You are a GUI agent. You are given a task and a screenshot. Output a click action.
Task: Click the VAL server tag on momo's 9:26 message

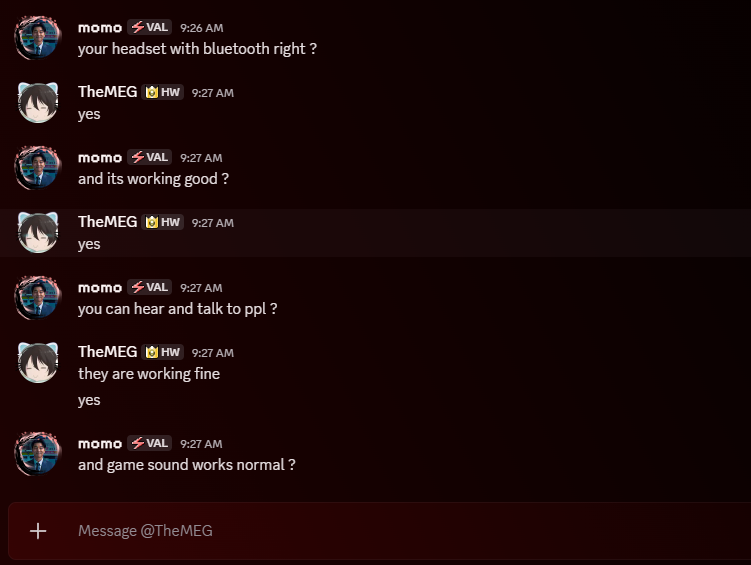click(x=149, y=27)
